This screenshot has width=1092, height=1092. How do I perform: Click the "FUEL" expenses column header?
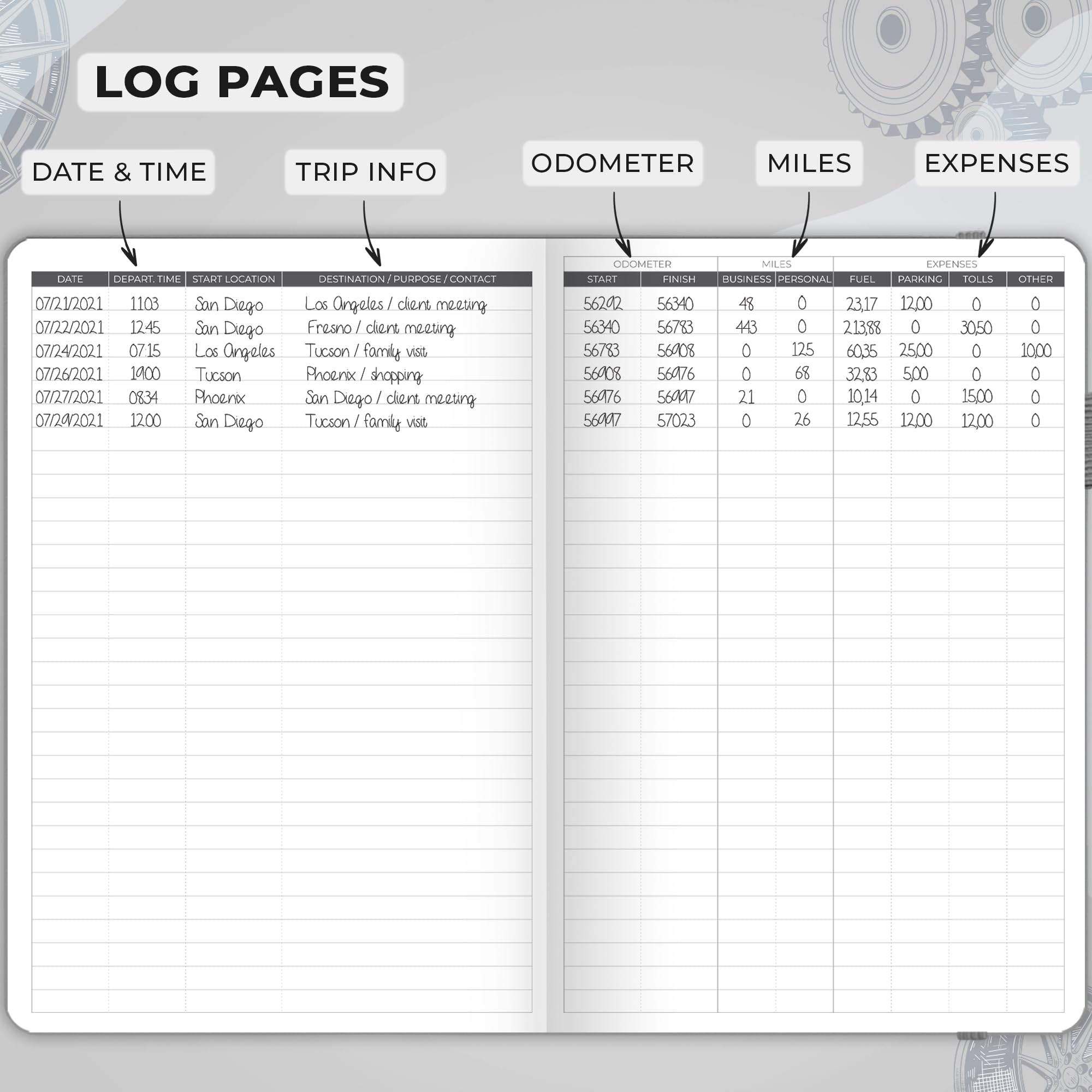[x=862, y=279]
